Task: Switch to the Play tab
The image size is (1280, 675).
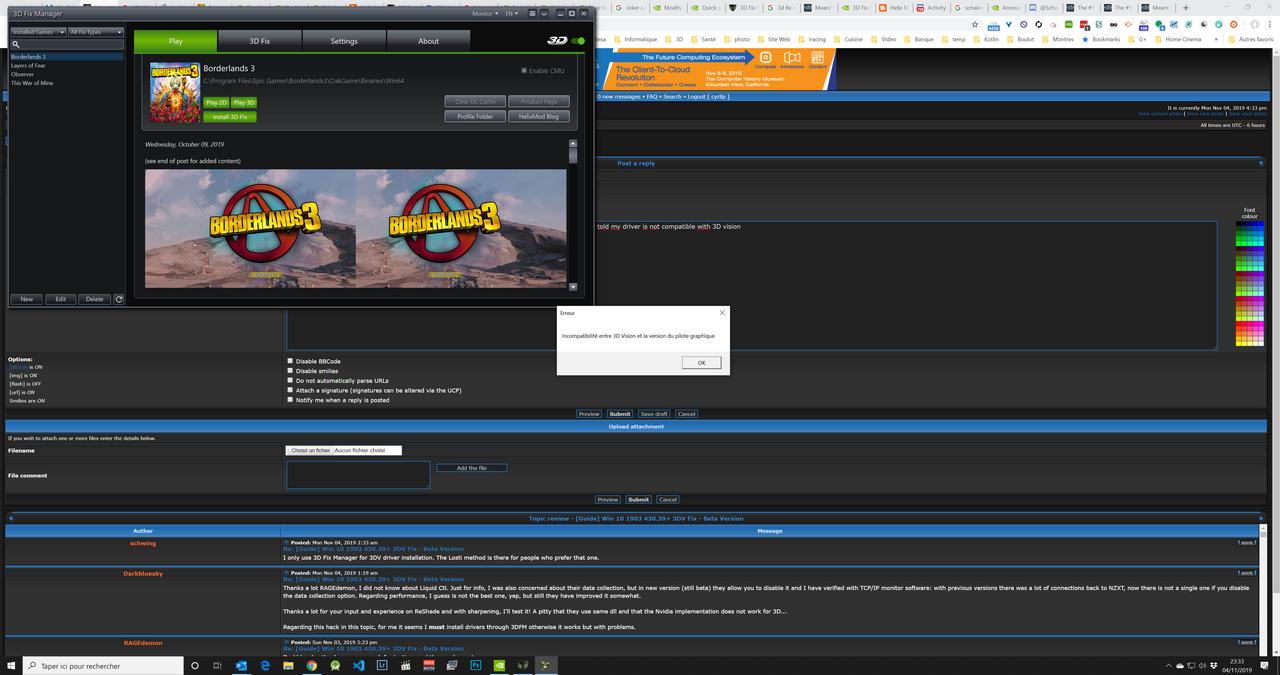Action: 175,41
